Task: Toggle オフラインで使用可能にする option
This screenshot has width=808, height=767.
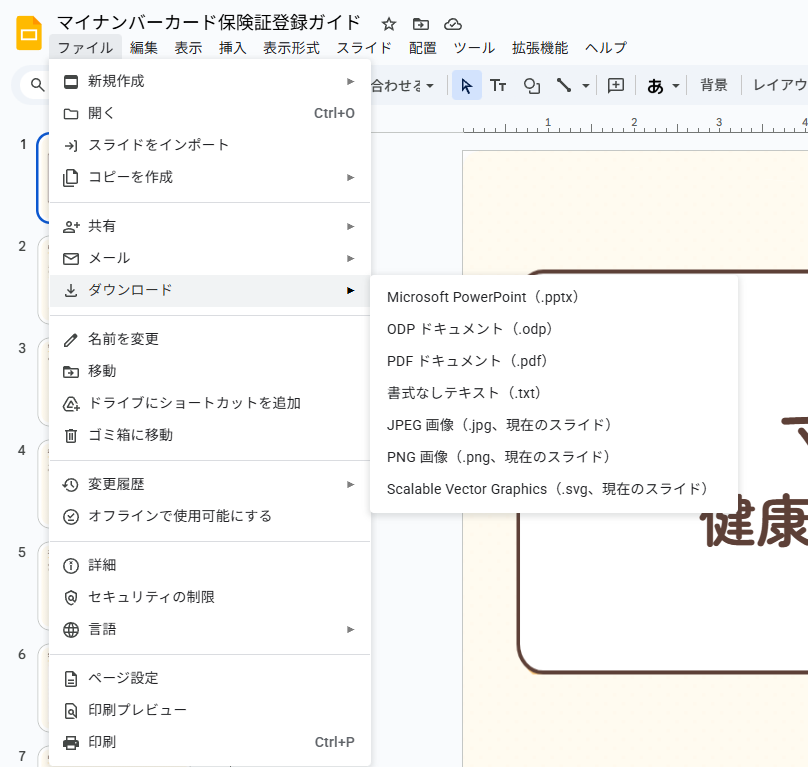Action: pos(210,516)
